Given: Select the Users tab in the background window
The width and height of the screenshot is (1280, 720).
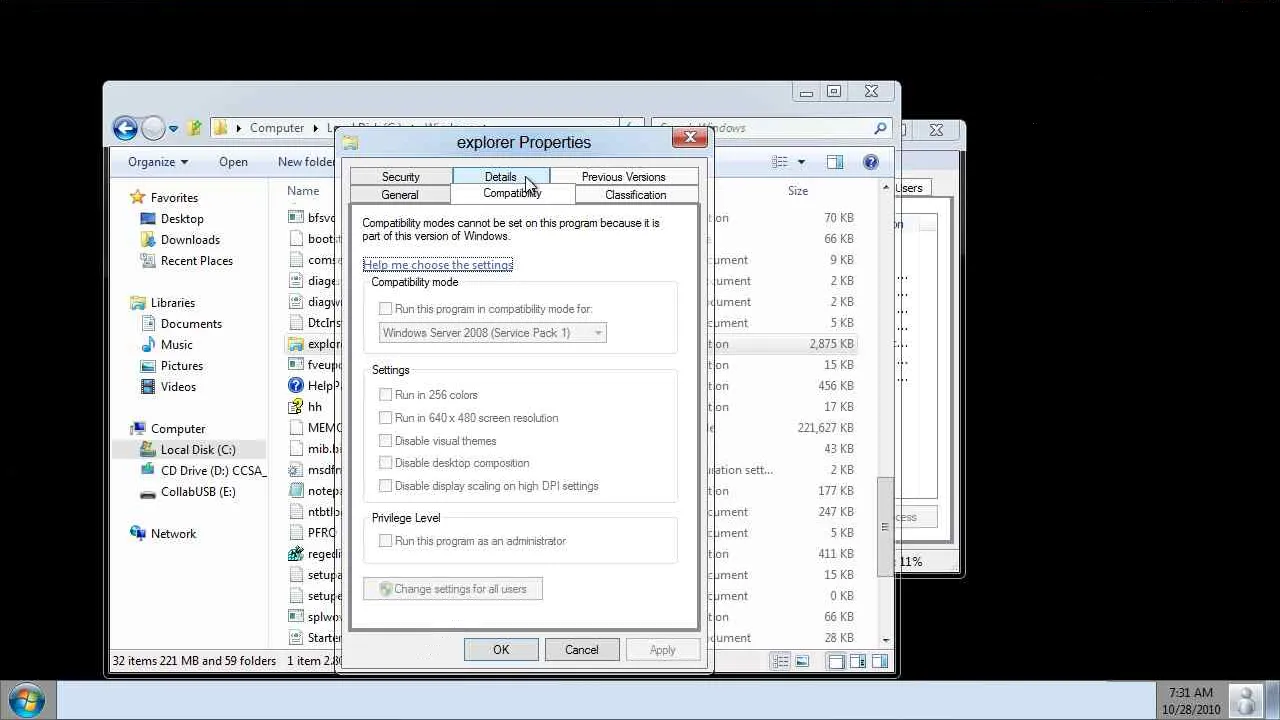Looking at the screenshot, I should point(910,188).
